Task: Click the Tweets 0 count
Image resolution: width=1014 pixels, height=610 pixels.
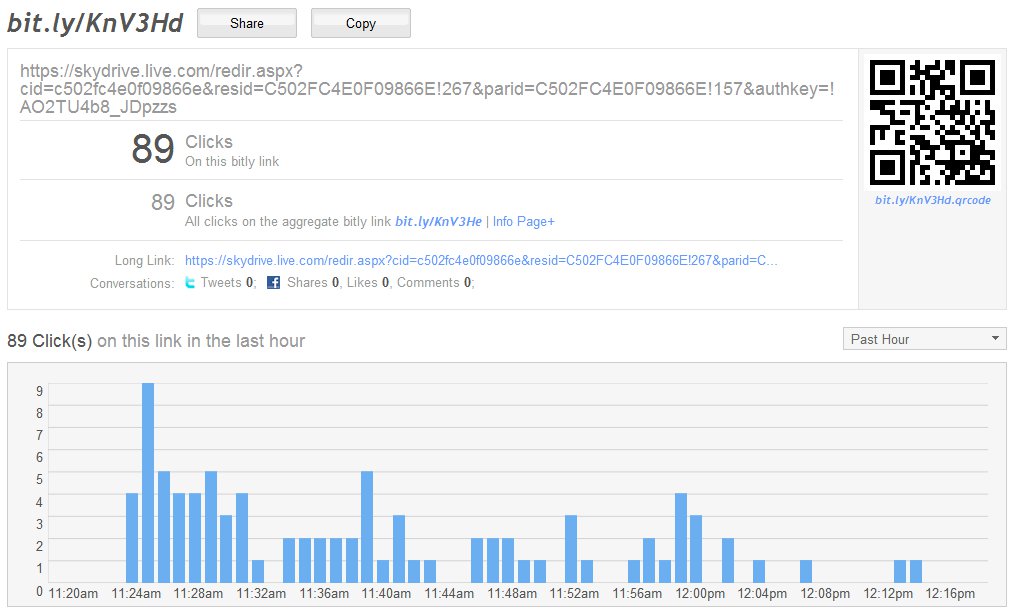Action: point(226,282)
